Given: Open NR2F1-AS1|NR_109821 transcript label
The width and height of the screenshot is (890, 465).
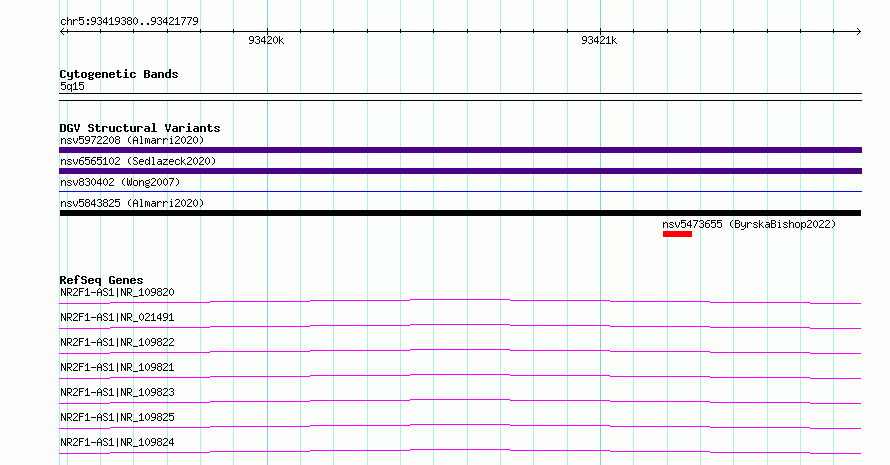Looking at the screenshot, I should [117, 367].
